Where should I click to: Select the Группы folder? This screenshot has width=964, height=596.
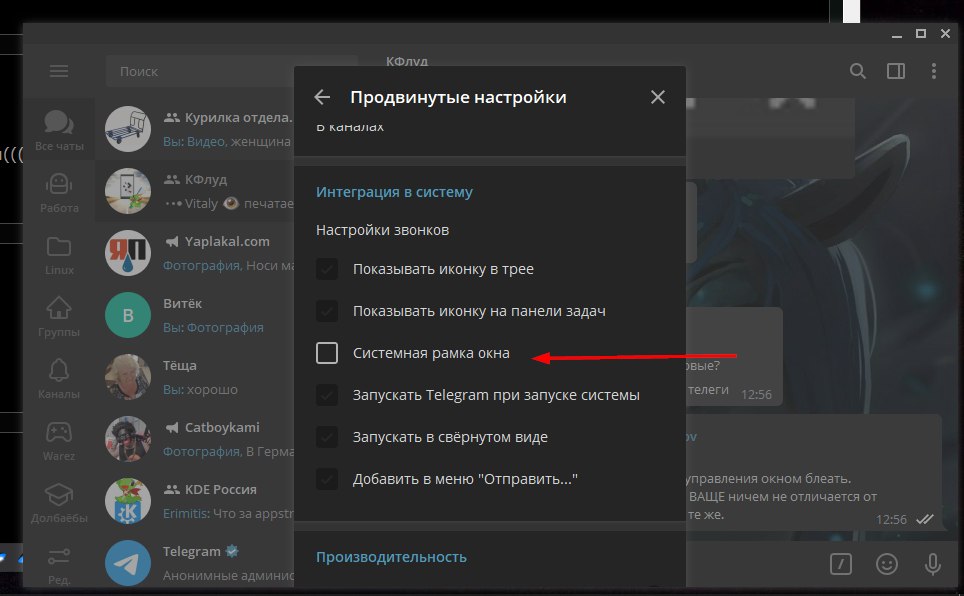[59, 316]
